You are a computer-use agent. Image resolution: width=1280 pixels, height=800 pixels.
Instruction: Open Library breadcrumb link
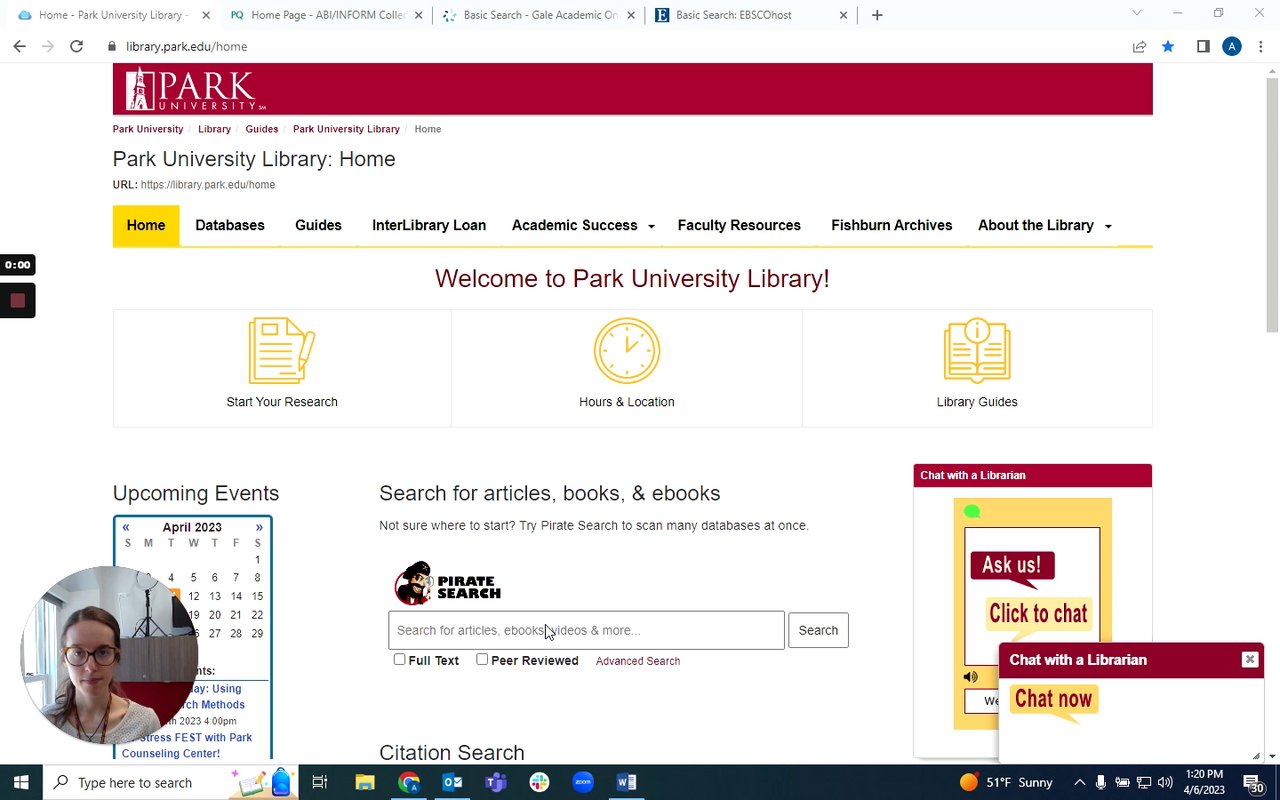coord(214,129)
